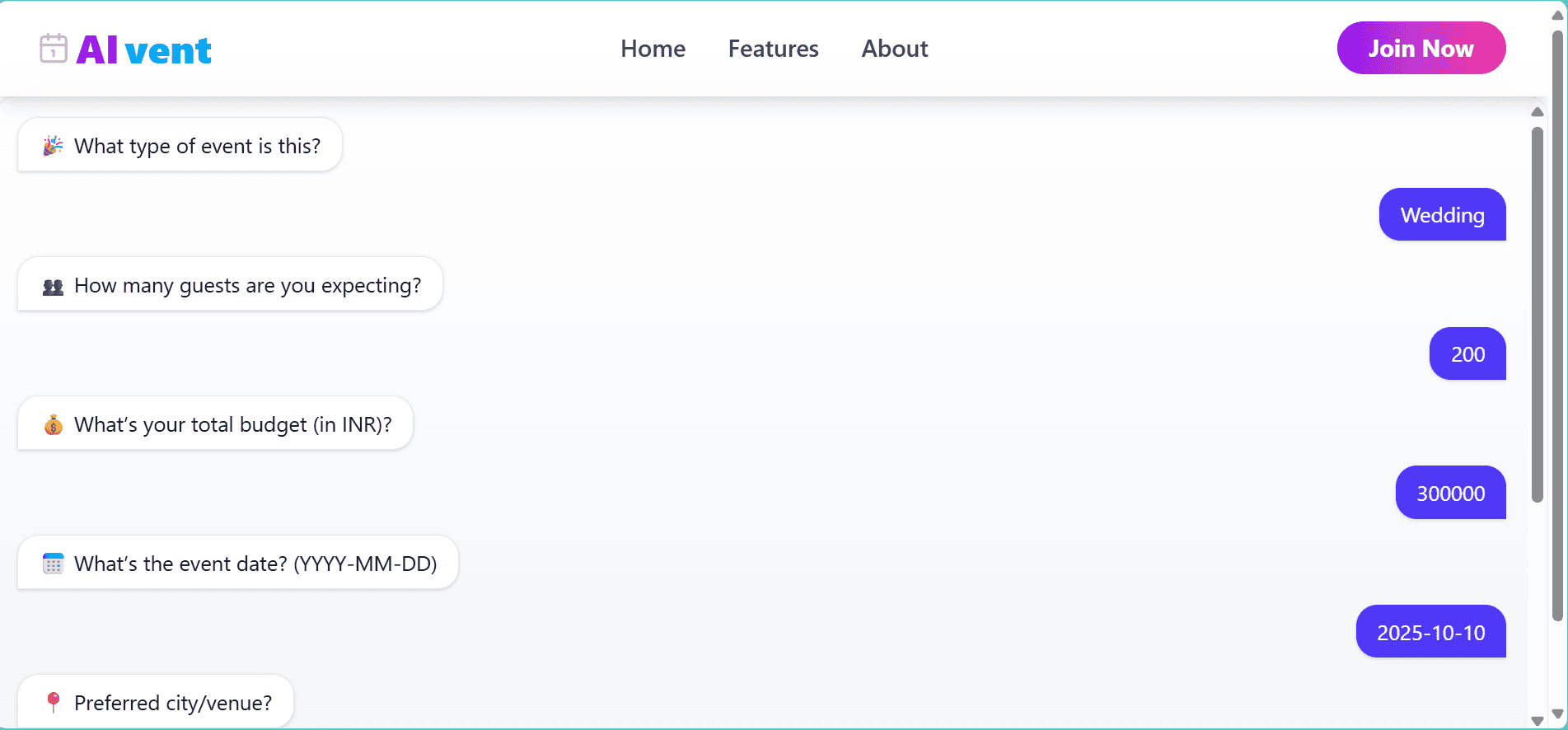Click the "Wedding" reply bubble

coord(1443,214)
